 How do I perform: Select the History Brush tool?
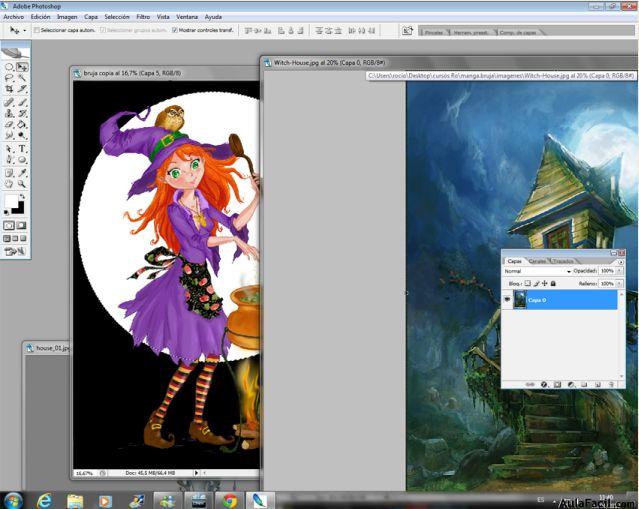point(22,113)
